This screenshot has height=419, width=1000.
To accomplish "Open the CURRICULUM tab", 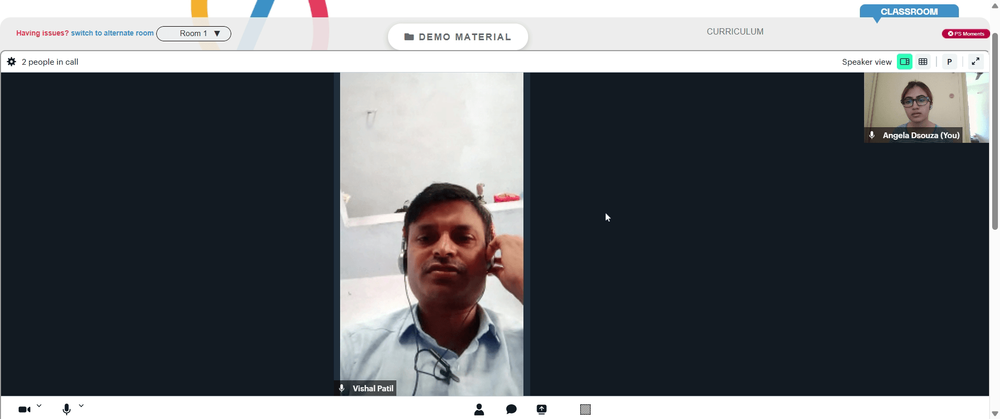I will tap(735, 31).
